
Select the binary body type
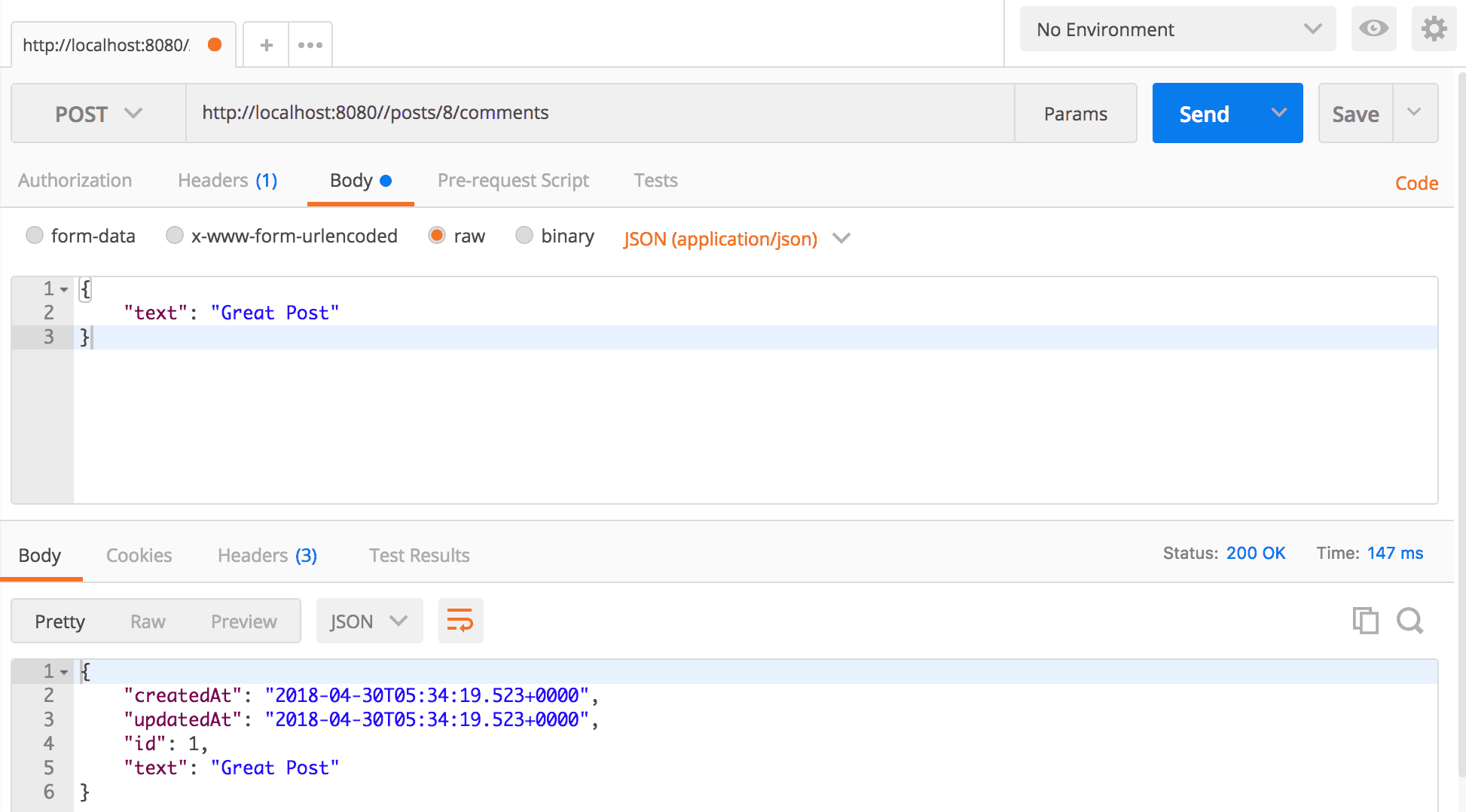tap(524, 235)
